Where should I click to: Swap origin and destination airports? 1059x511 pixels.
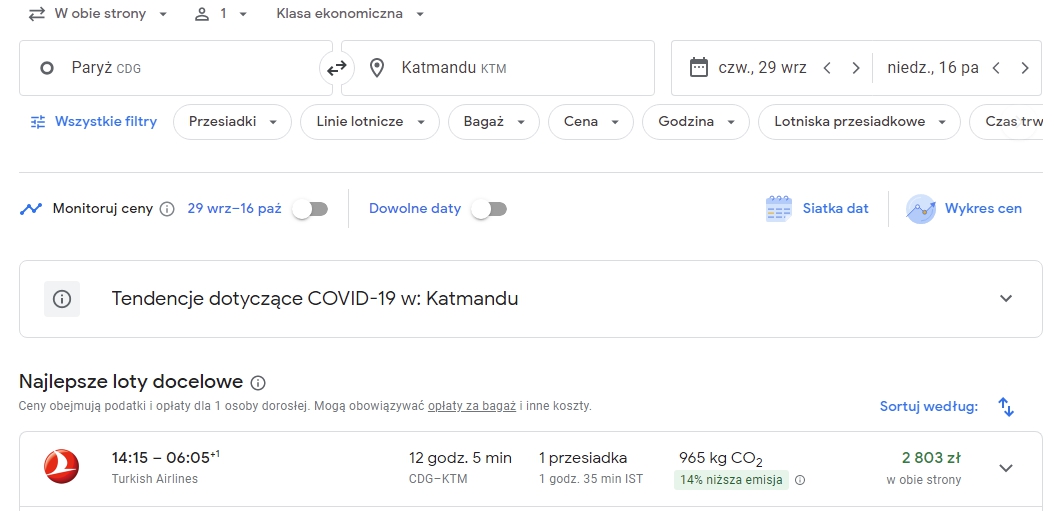point(336,68)
